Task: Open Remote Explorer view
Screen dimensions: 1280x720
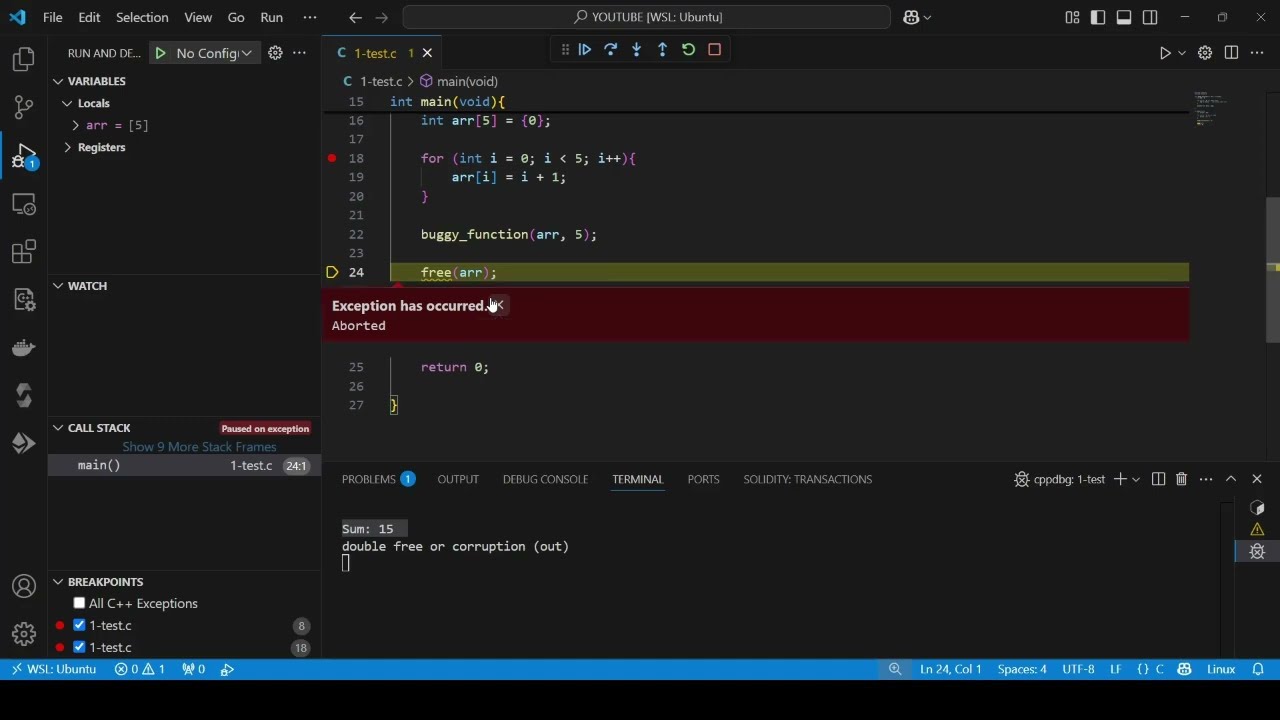Action: pos(24,204)
